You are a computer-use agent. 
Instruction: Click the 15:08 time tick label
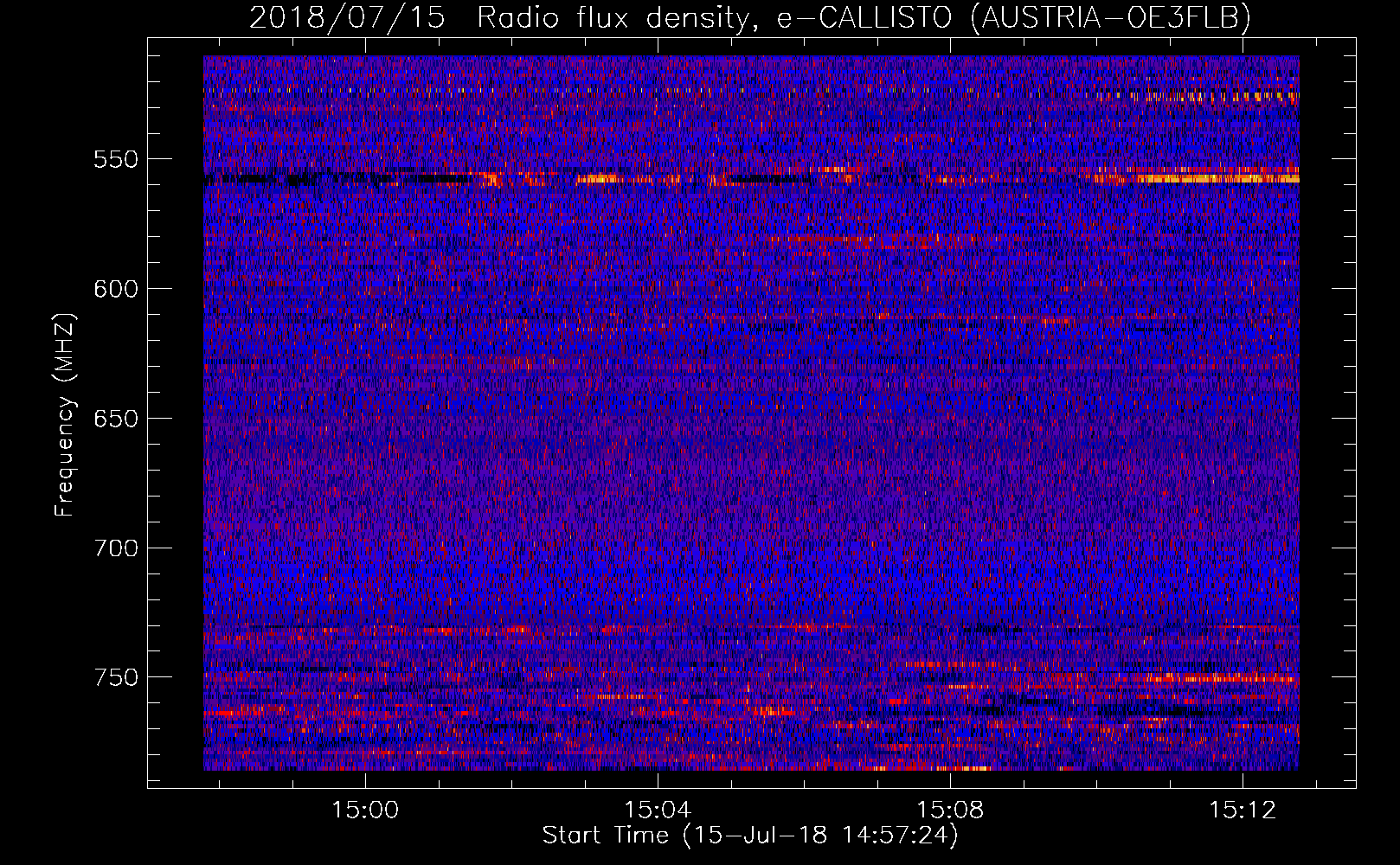(950, 811)
